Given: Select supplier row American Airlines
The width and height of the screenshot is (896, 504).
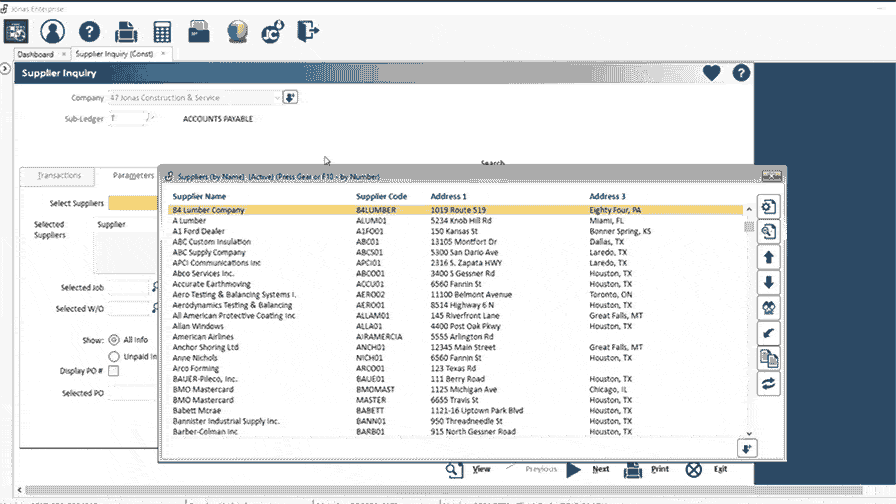Looking at the screenshot, I should 455,337.
